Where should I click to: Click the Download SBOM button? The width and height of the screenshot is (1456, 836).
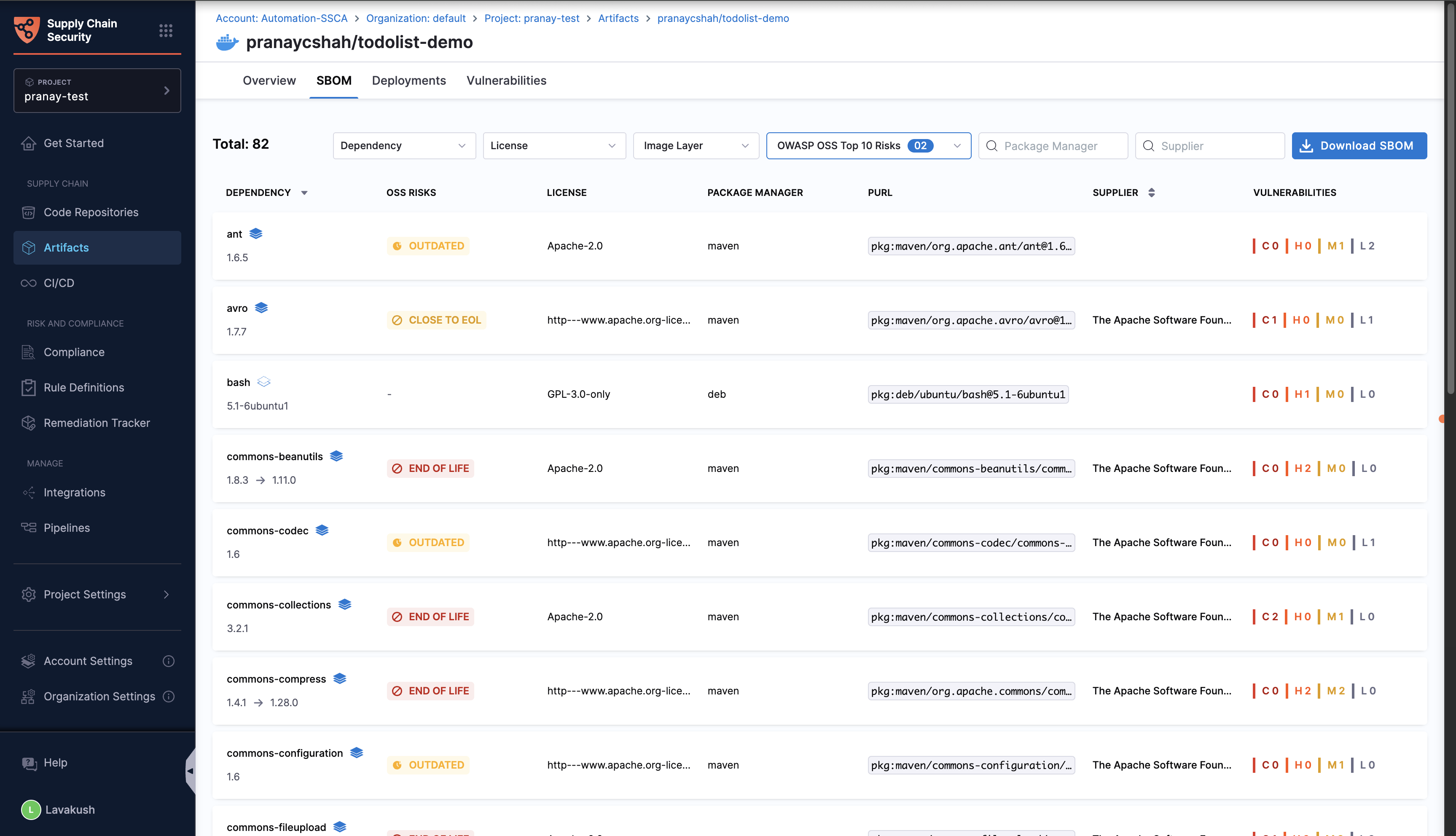point(1359,146)
